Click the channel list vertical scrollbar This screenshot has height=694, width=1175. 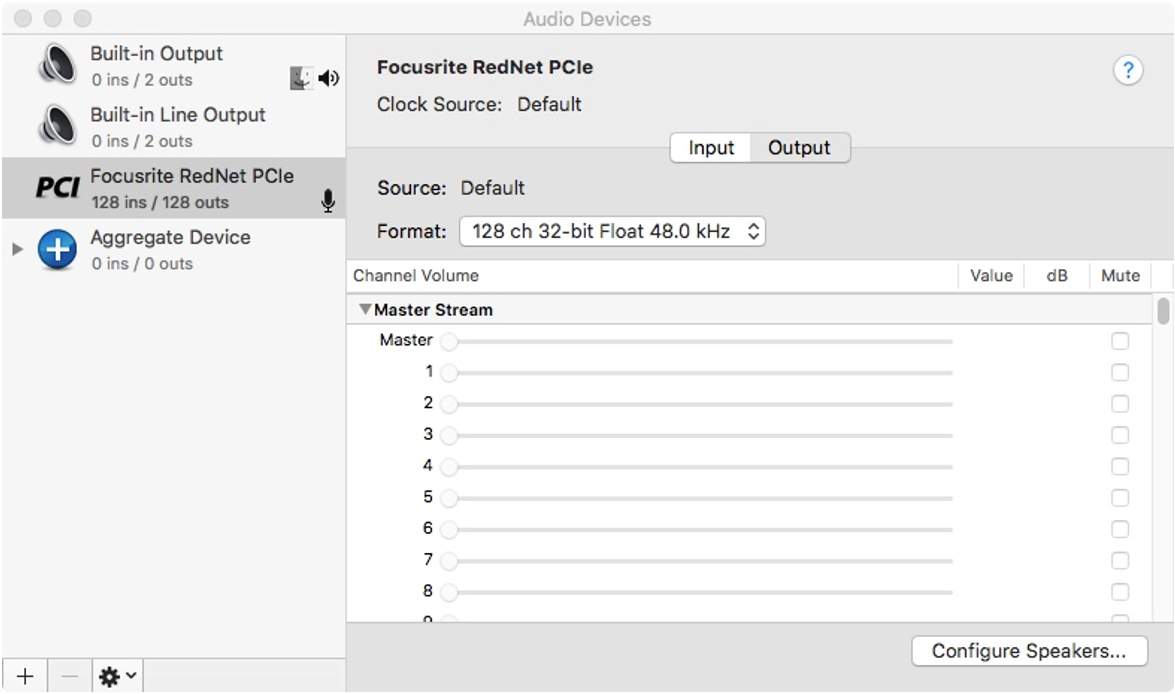pyautogui.click(x=1163, y=311)
